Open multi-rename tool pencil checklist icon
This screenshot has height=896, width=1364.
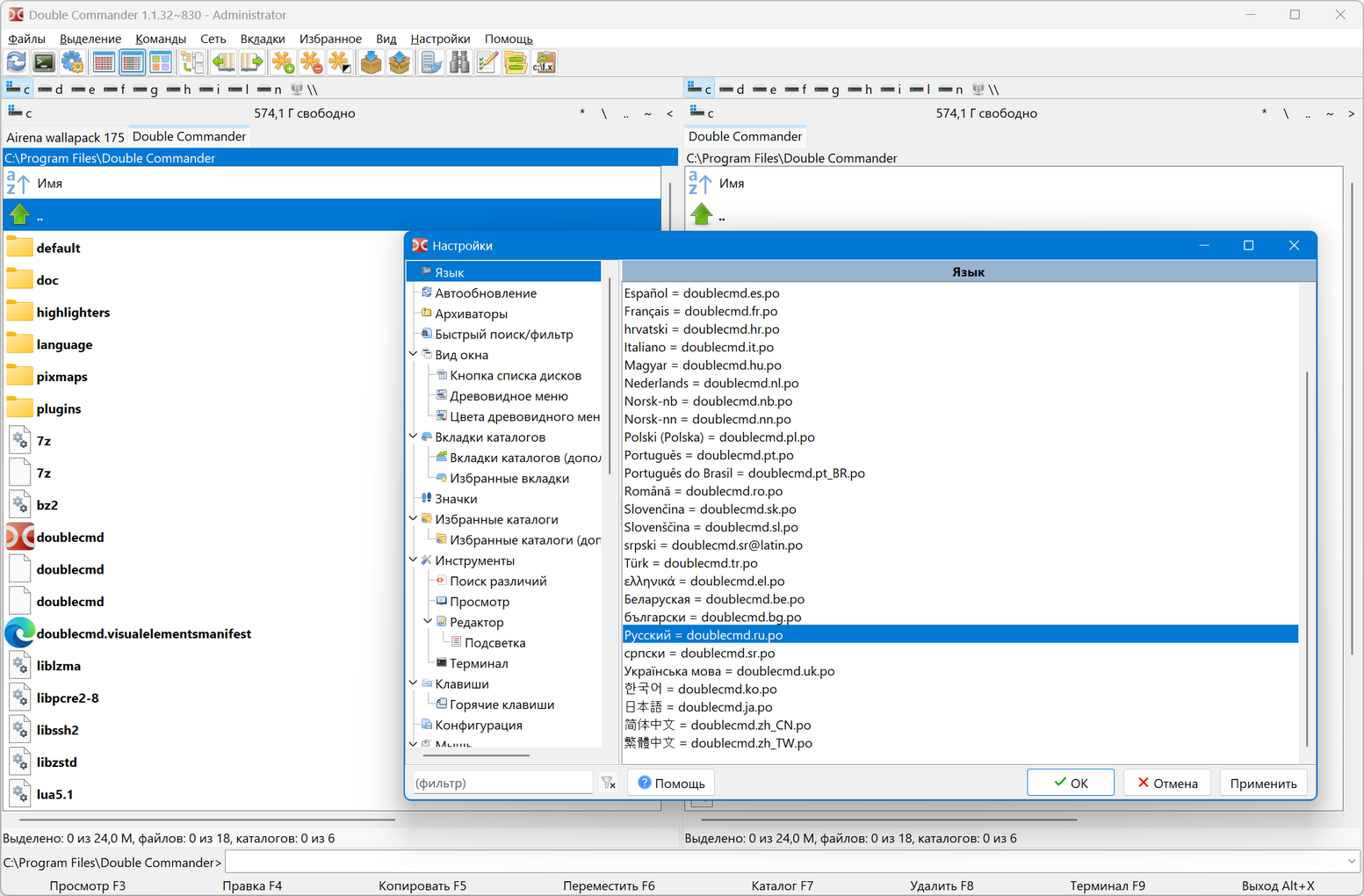pyautogui.click(x=487, y=62)
